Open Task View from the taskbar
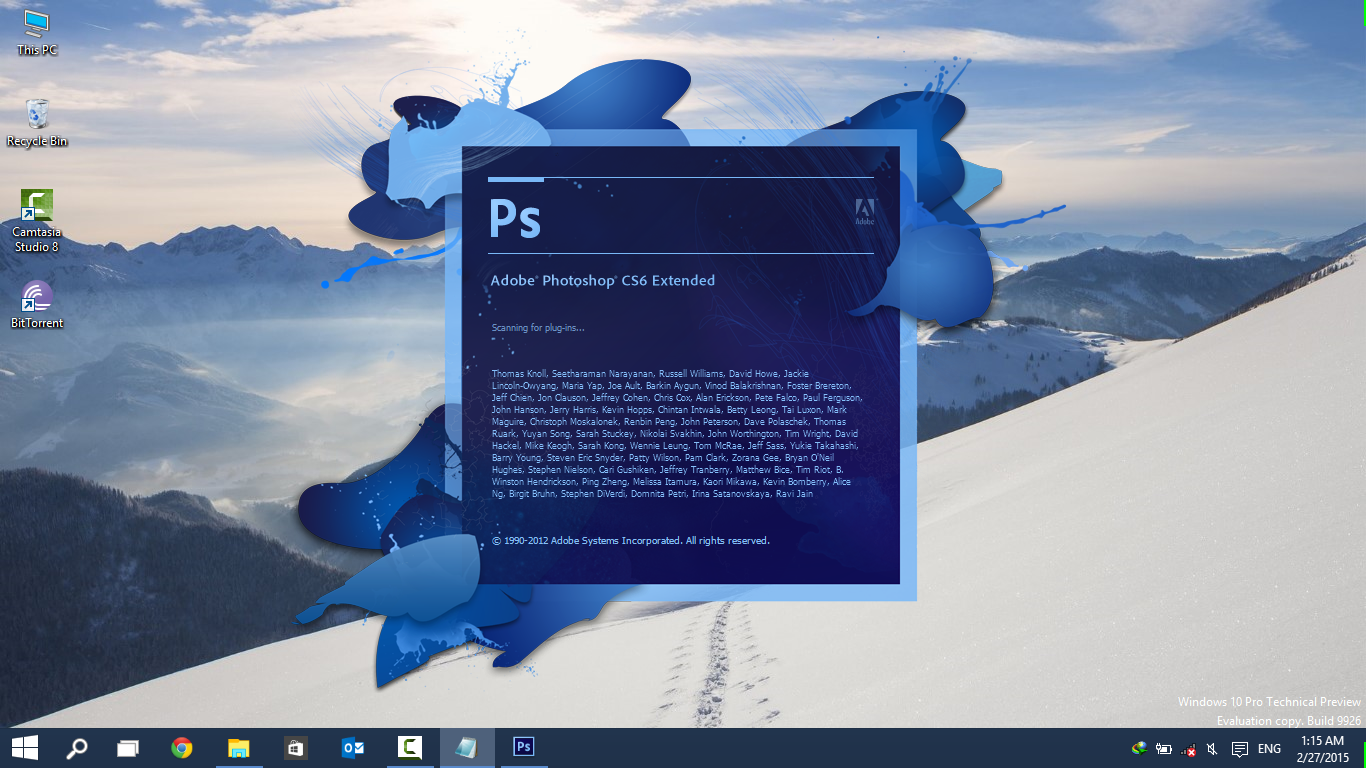Image resolution: width=1366 pixels, height=768 pixels. coord(128,747)
